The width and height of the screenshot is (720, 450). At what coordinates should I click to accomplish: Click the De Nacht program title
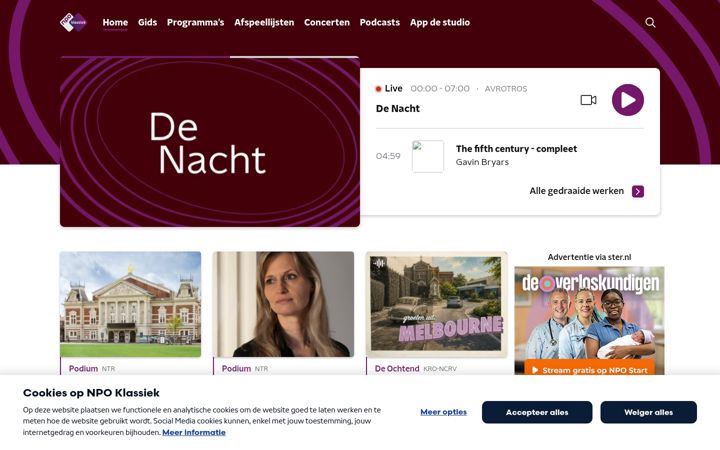tap(398, 108)
